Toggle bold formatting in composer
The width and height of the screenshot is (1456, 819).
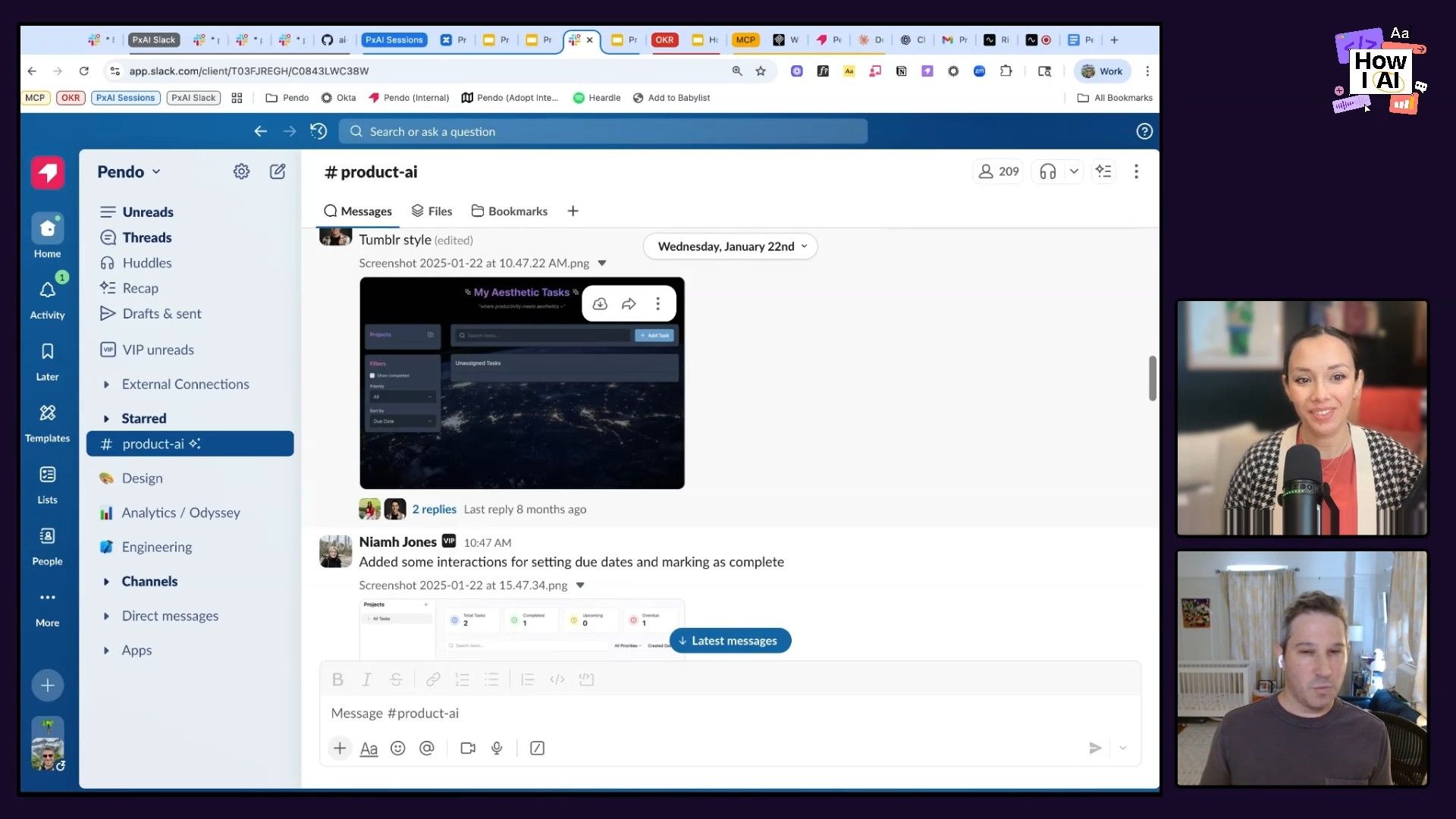(x=337, y=679)
